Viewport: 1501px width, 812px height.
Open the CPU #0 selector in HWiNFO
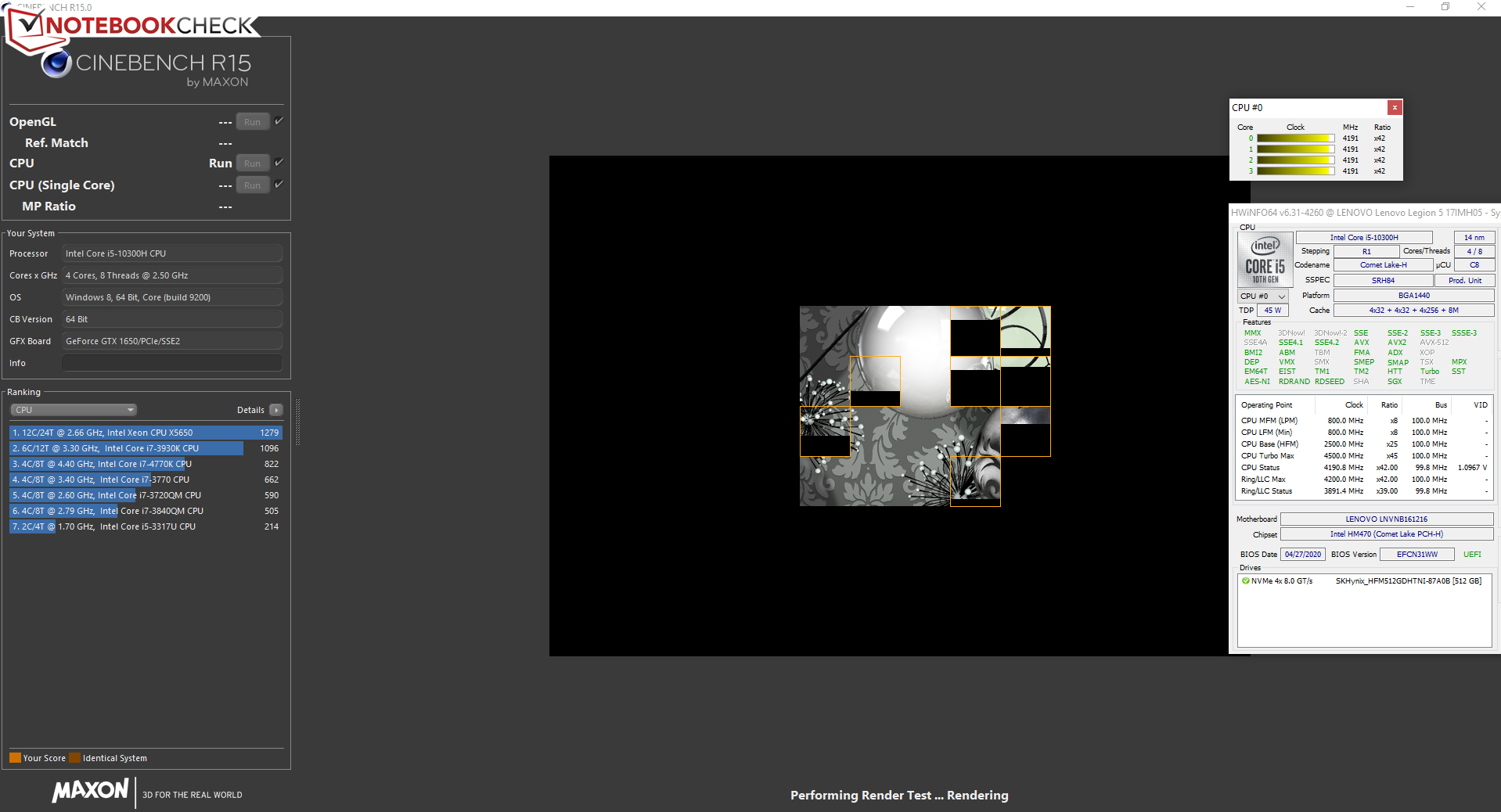click(x=1263, y=296)
